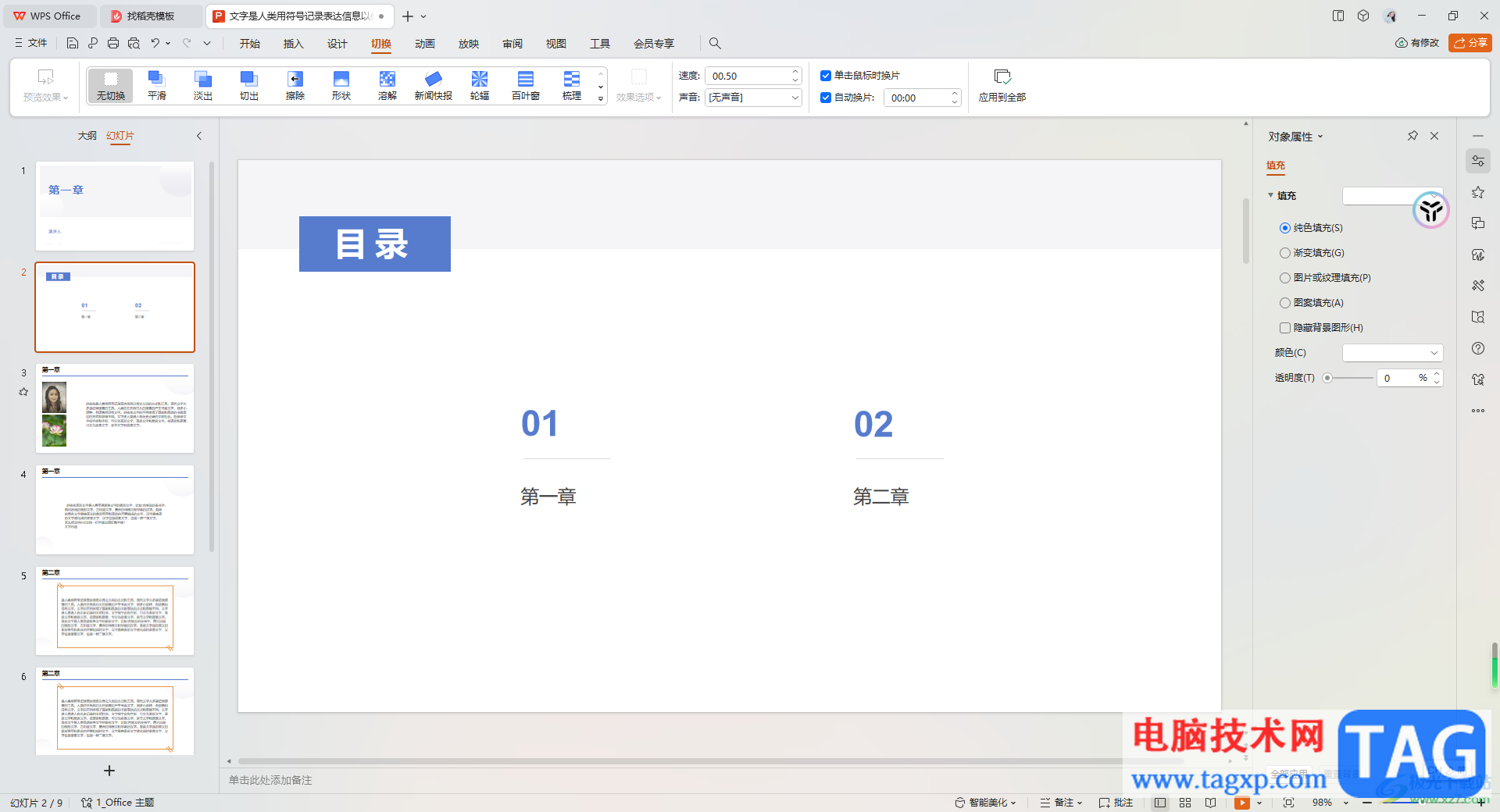Image resolution: width=1500 pixels, height=812 pixels.
Task: Select 渐变填充 gradient fill option
Action: 1312,253
